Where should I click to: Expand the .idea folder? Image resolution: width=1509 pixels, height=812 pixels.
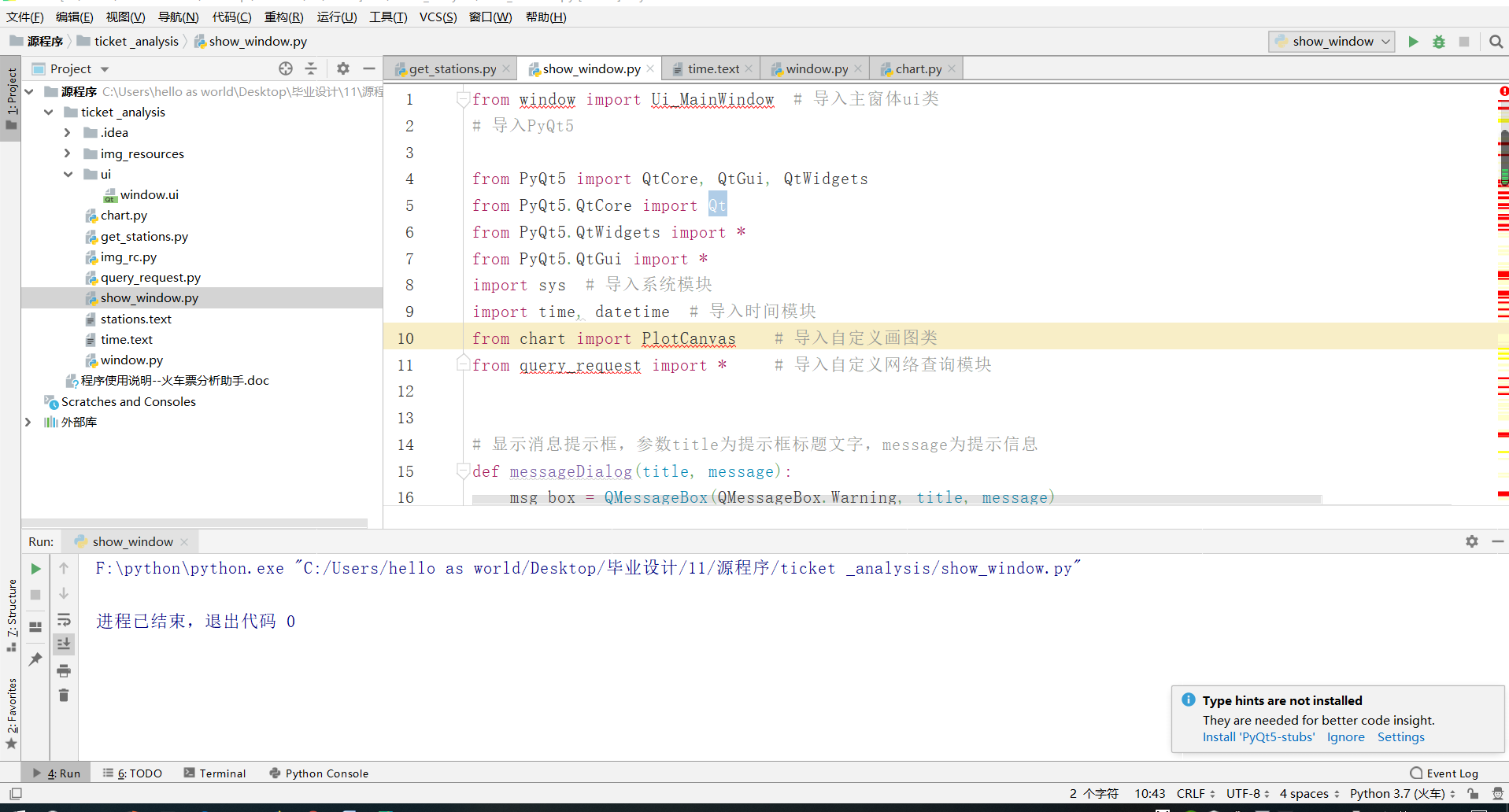68,133
